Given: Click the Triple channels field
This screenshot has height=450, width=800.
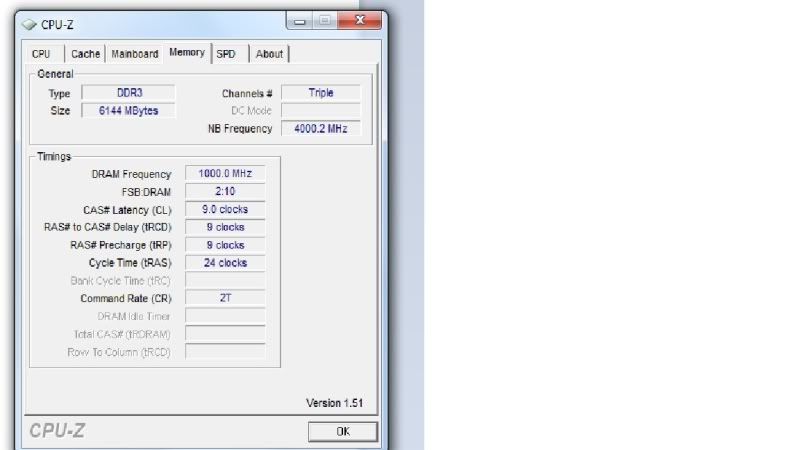Looking at the screenshot, I should 321,93.
